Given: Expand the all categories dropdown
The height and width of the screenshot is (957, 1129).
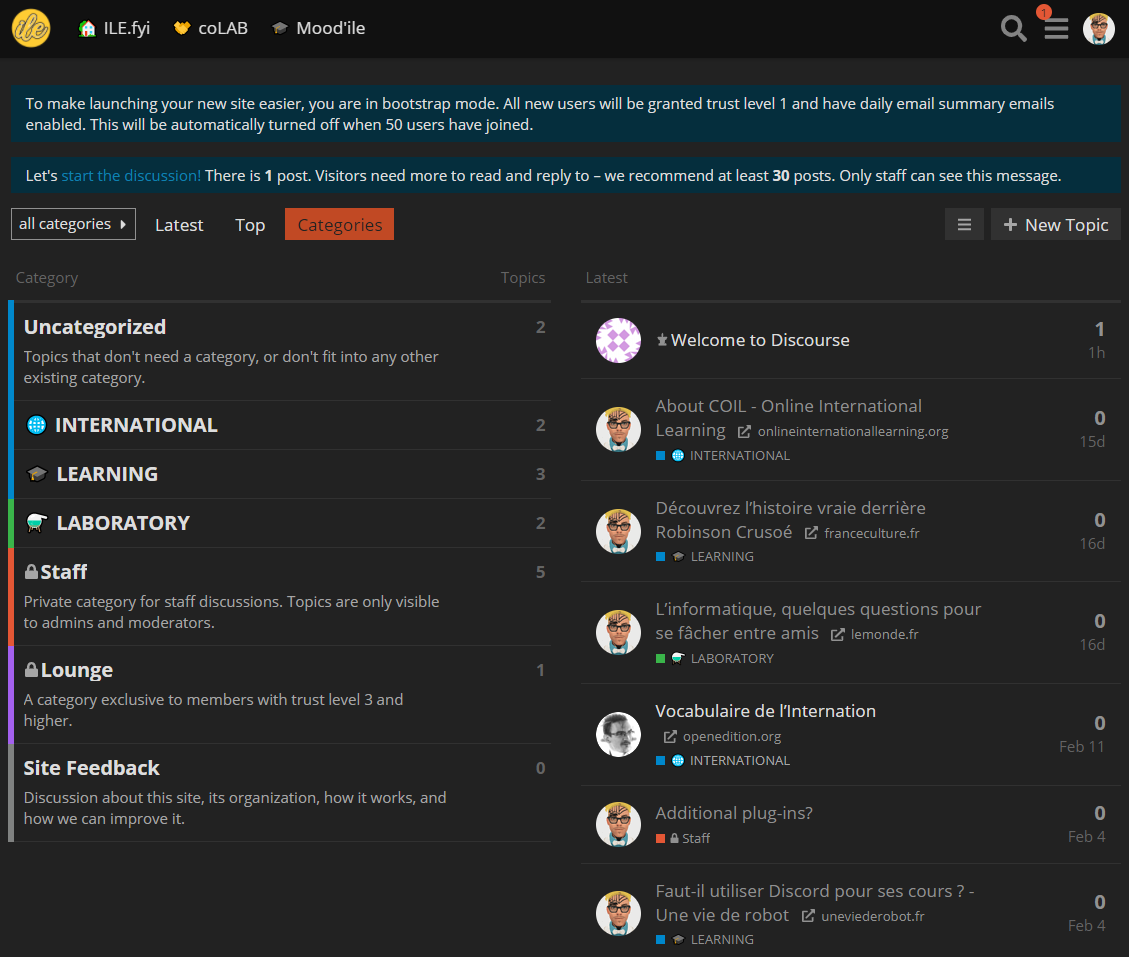Looking at the screenshot, I should 73,224.
